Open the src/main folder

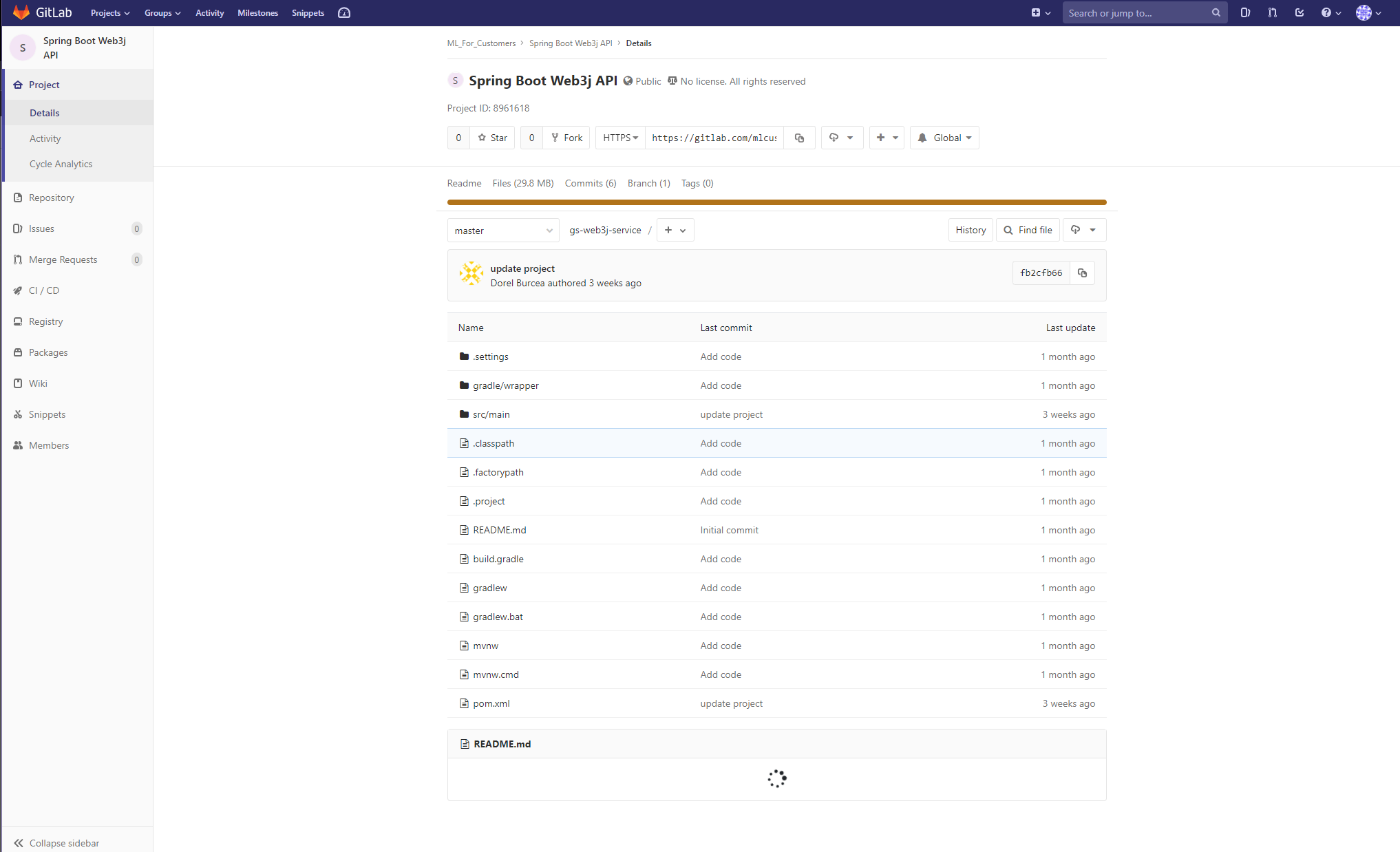[491, 414]
